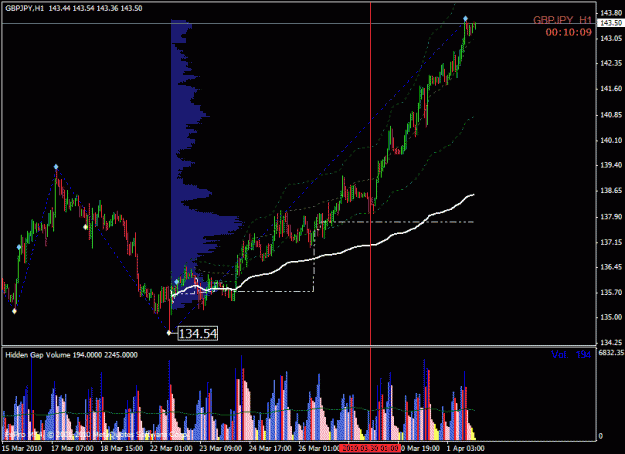Click the 00:10:09 candle countdown timer
This screenshot has height=454, width=625.
[568, 32]
